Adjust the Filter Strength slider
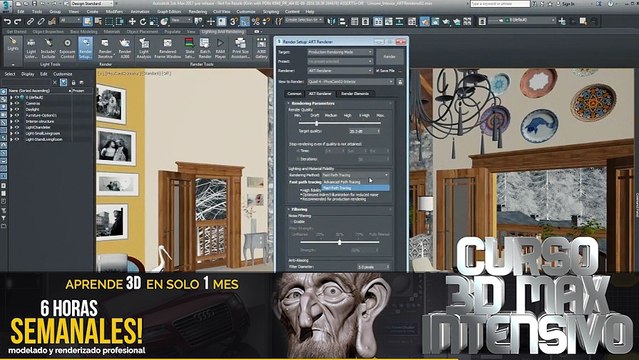This screenshot has width=639, height=360. click(x=339, y=242)
